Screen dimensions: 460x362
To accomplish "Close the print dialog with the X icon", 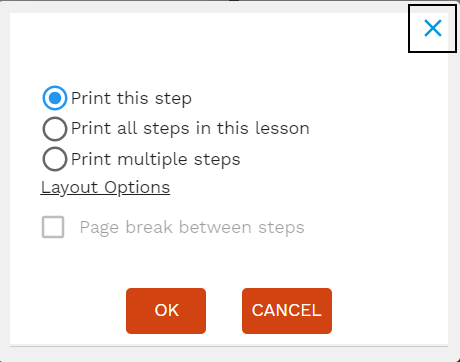I will click(433, 28).
